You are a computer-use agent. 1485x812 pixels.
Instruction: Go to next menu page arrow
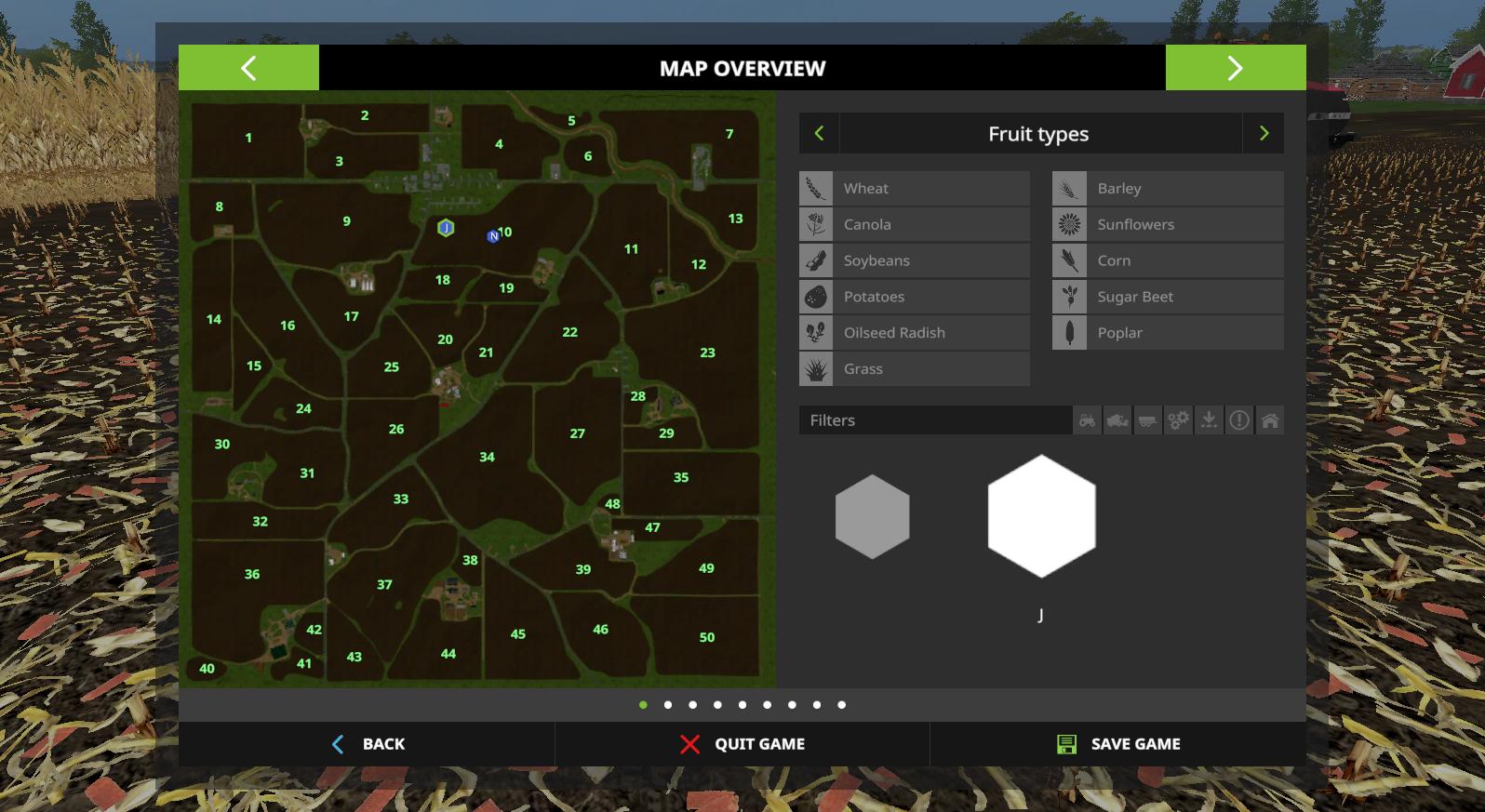pyautogui.click(x=1235, y=68)
